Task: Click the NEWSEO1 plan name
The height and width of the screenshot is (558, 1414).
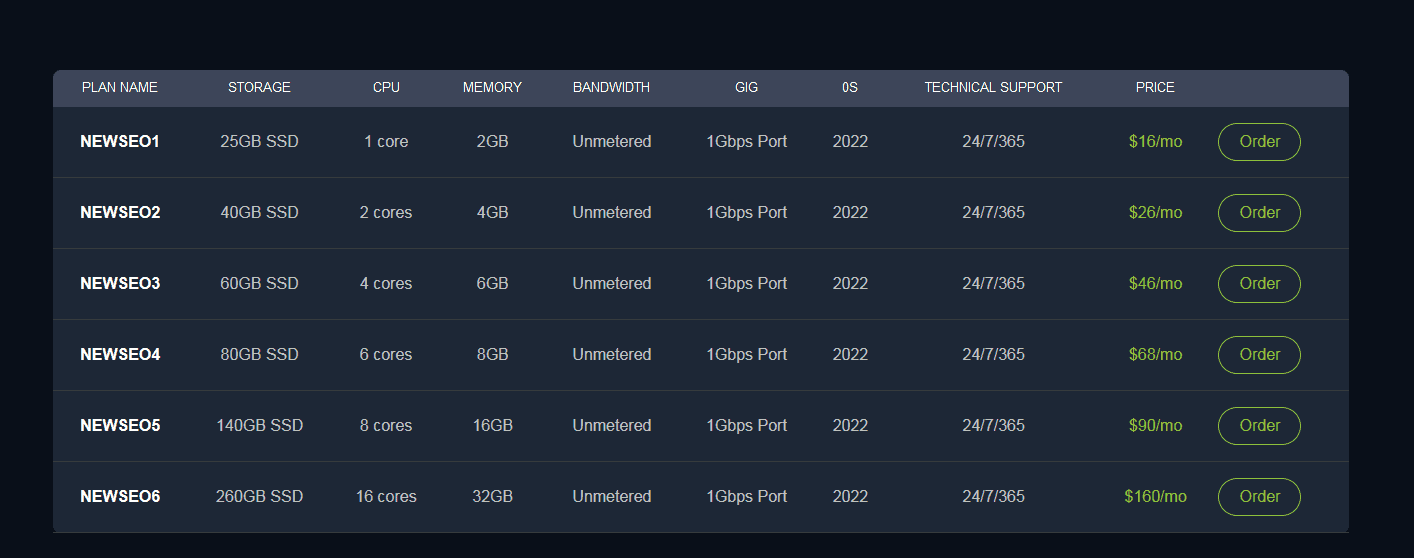Action: pos(120,142)
